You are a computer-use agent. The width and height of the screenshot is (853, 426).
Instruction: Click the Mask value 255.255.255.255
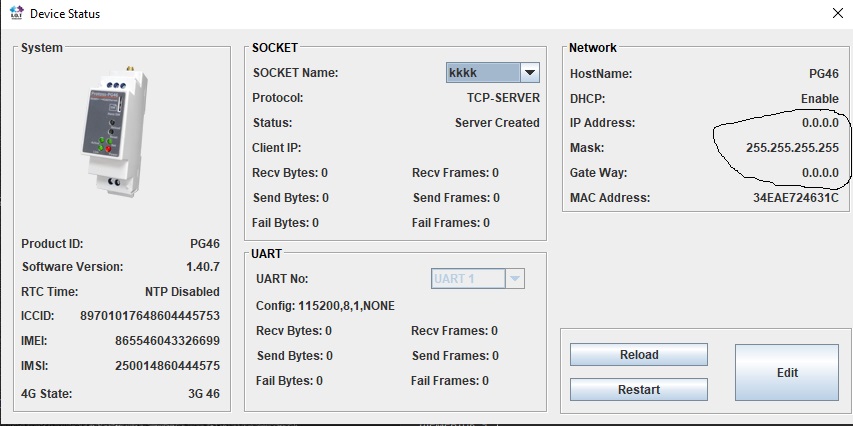pos(792,148)
